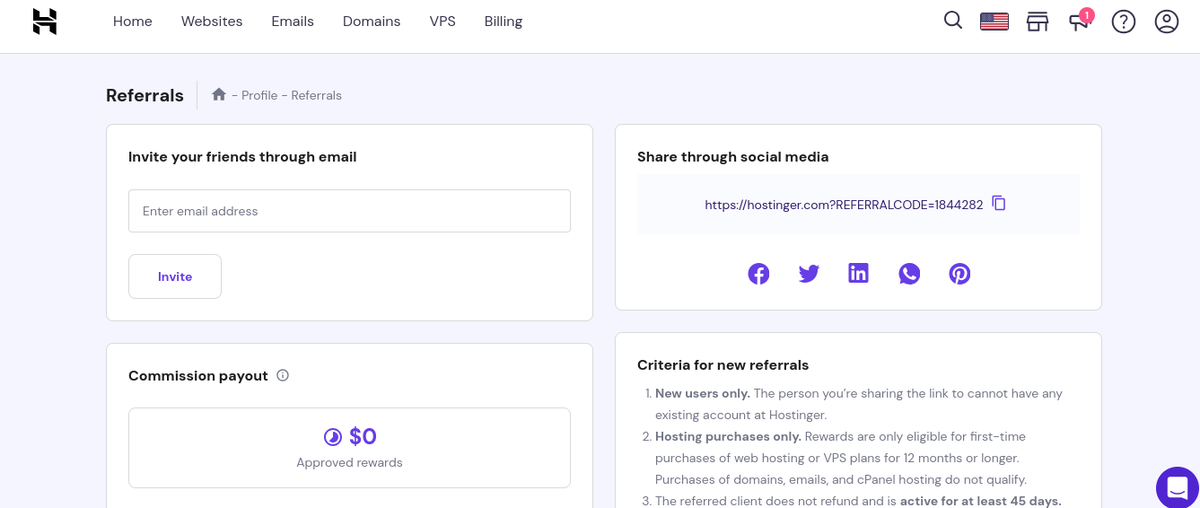Click the 'New users only.' criterion text
Viewport: 1200px width, 508px height.
702,393
